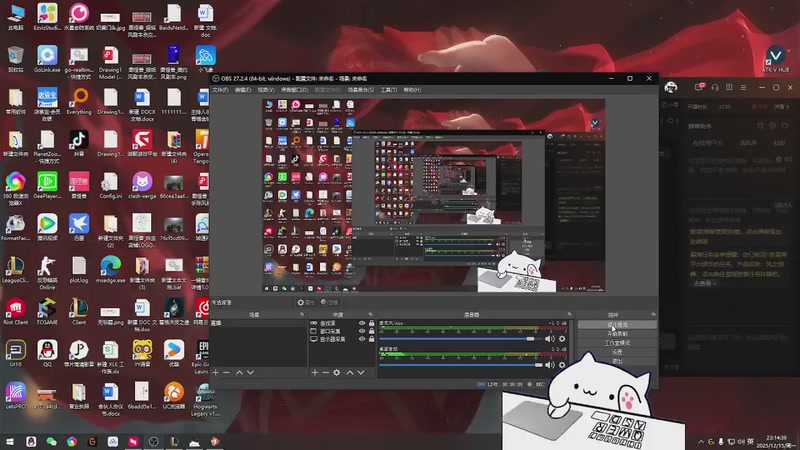The height and width of the screenshot is (450, 800).
Task: Open the 停靠窗口(D) menu in OBS
Action: [x=294, y=90]
